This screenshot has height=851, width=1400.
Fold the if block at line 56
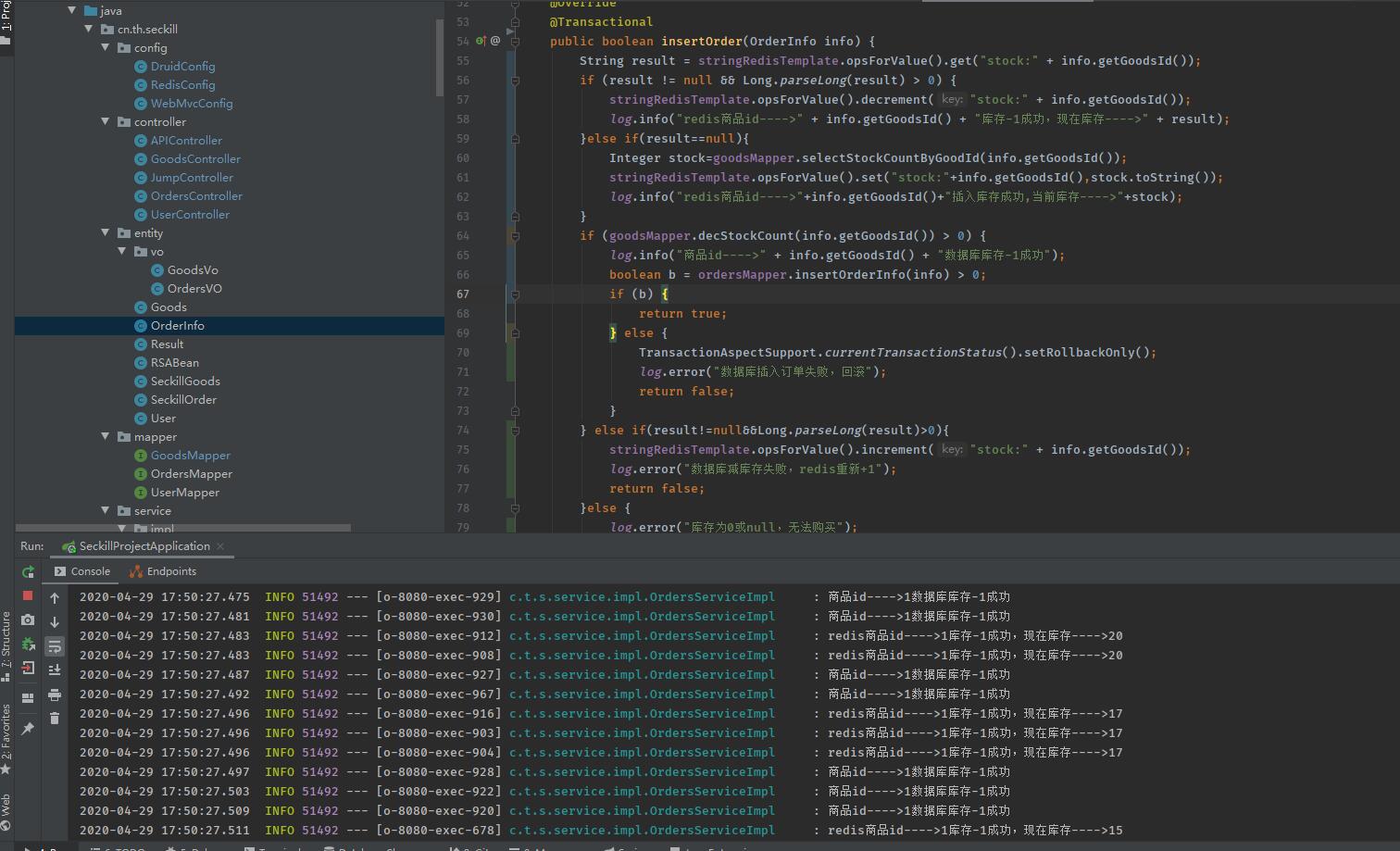click(x=515, y=80)
